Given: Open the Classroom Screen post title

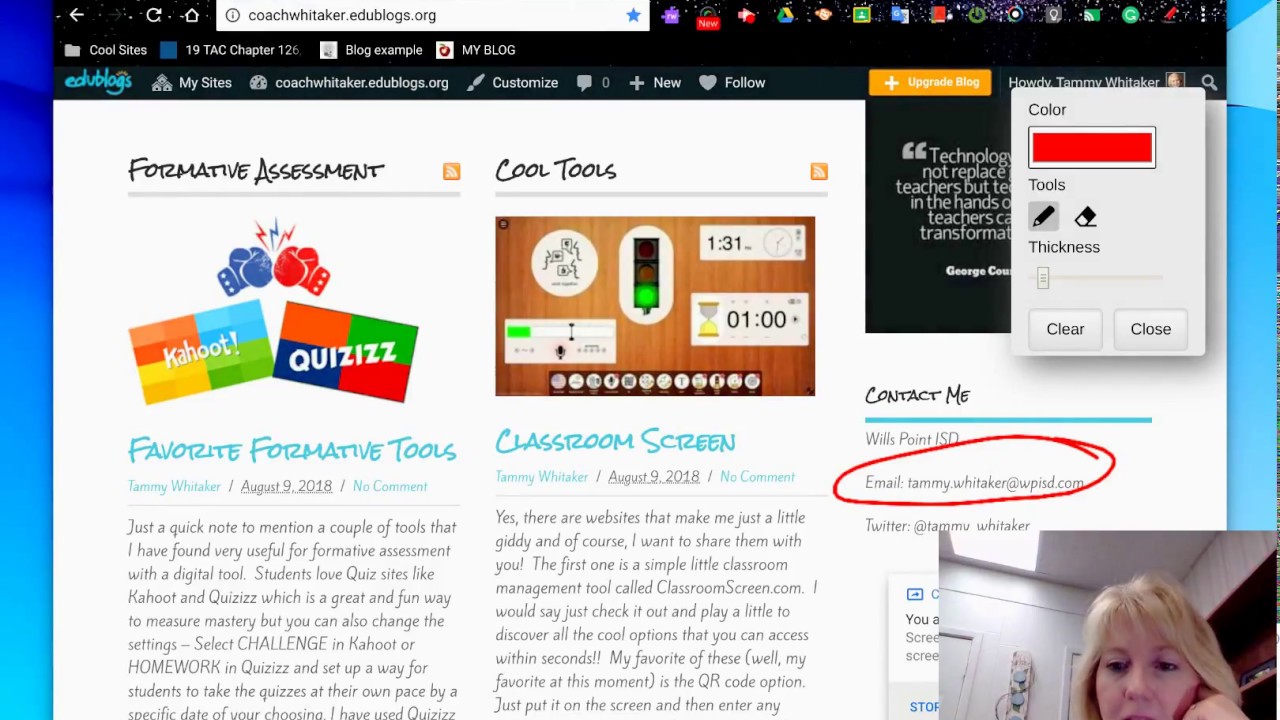Looking at the screenshot, I should point(615,441).
